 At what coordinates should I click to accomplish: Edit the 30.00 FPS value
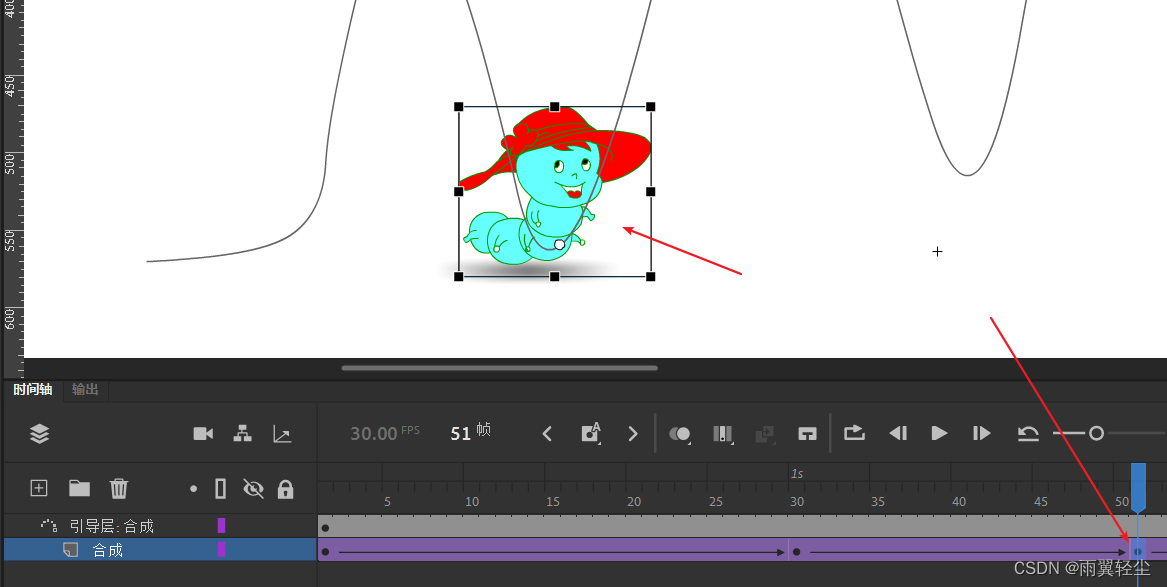click(x=374, y=434)
